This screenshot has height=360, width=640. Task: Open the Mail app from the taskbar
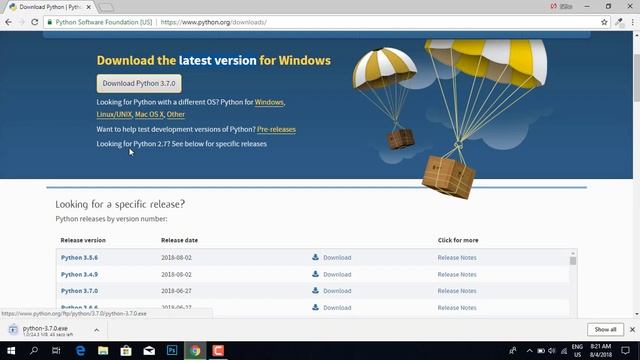click(x=149, y=351)
